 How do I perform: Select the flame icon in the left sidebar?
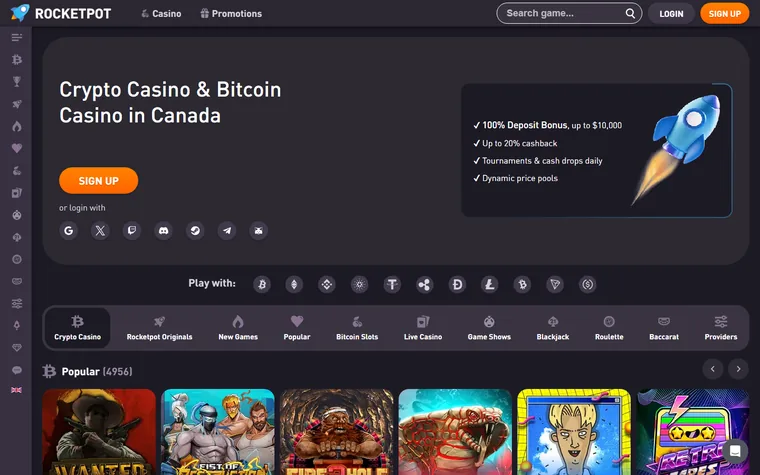pyautogui.click(x=16, y=126)
